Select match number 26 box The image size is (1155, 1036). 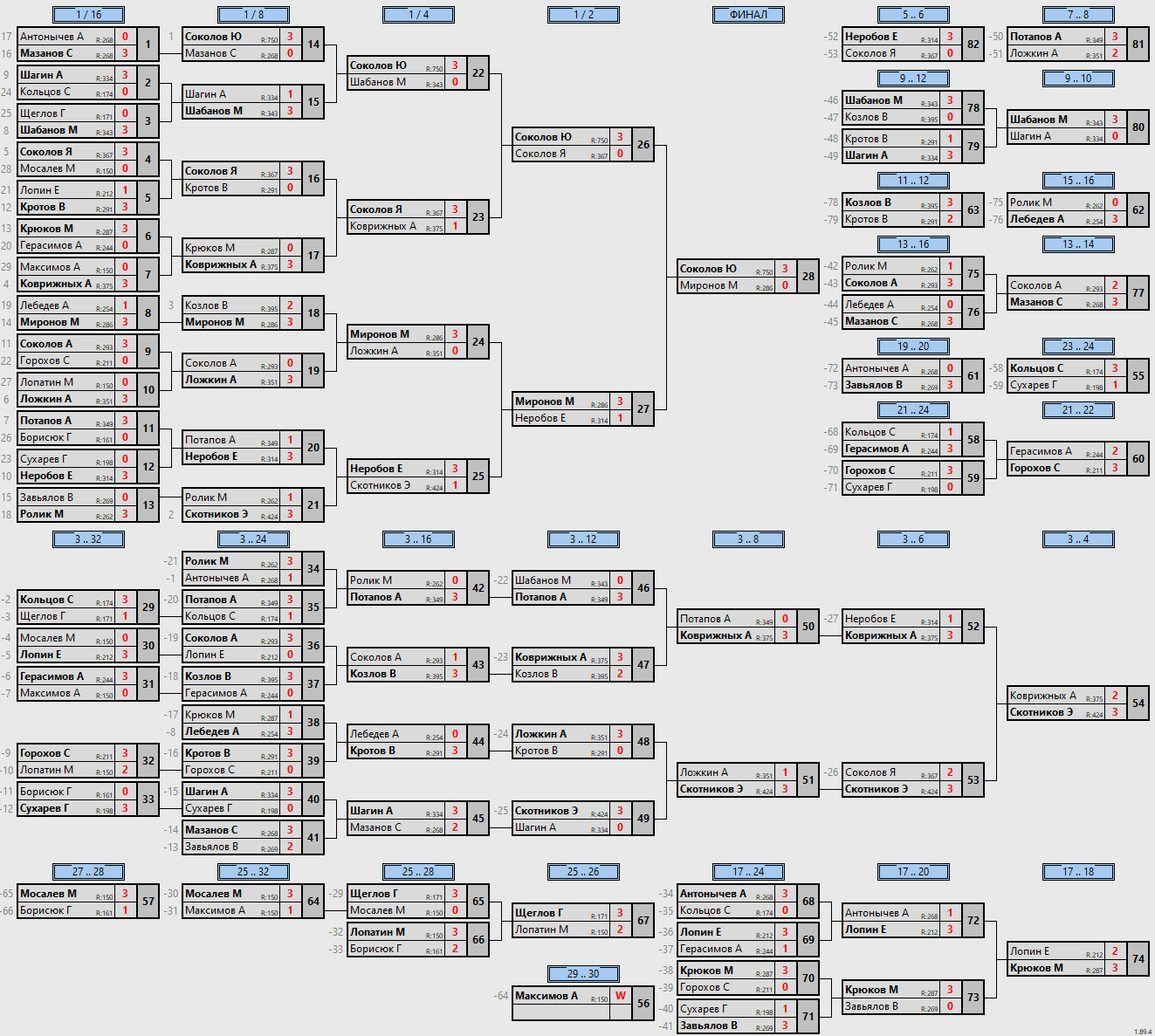tap(643, 145)
